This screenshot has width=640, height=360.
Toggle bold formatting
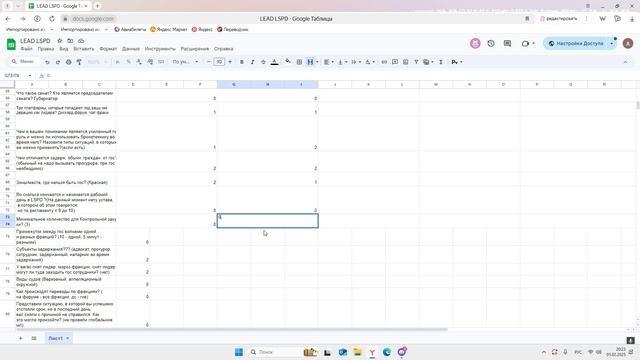pyautogui.click(x=242, y=62)
